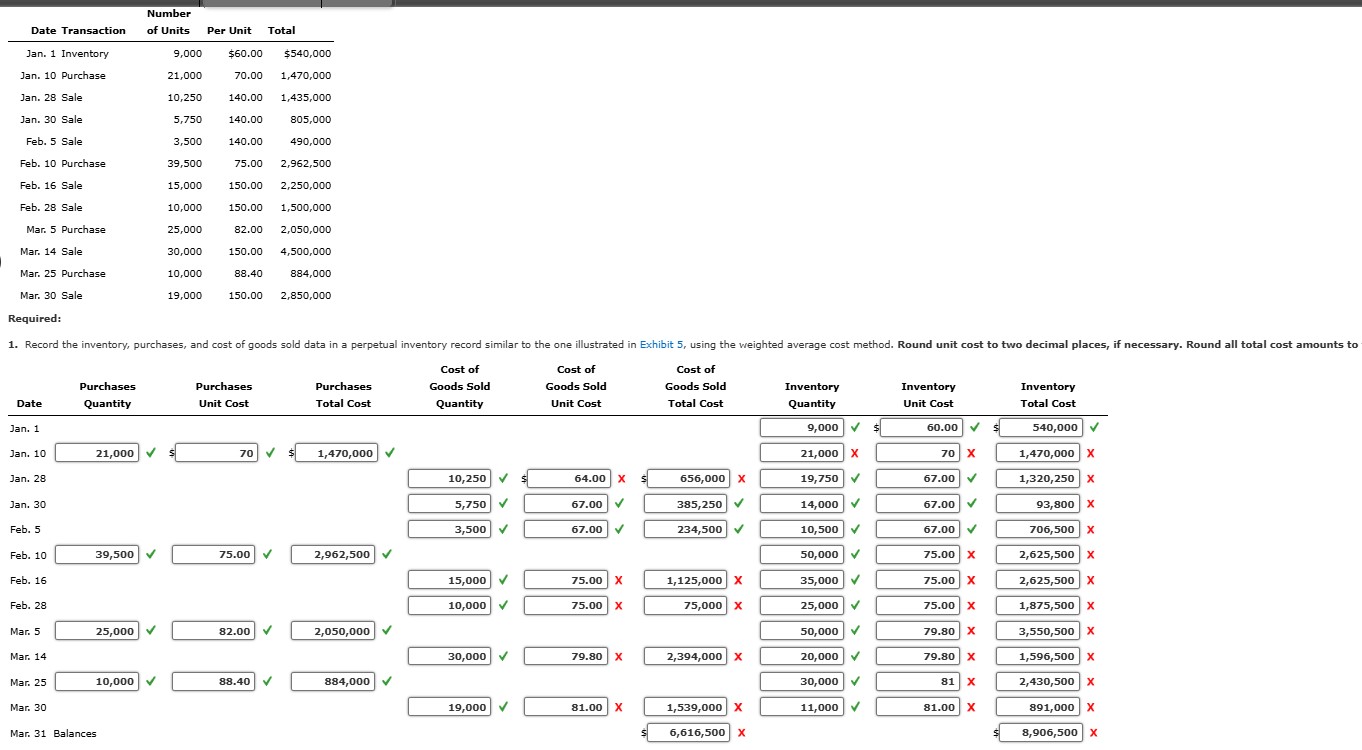Edit Jan. 30 Inventory Quantity 14,000
The image size is (1362, 750).
point(803,504)
